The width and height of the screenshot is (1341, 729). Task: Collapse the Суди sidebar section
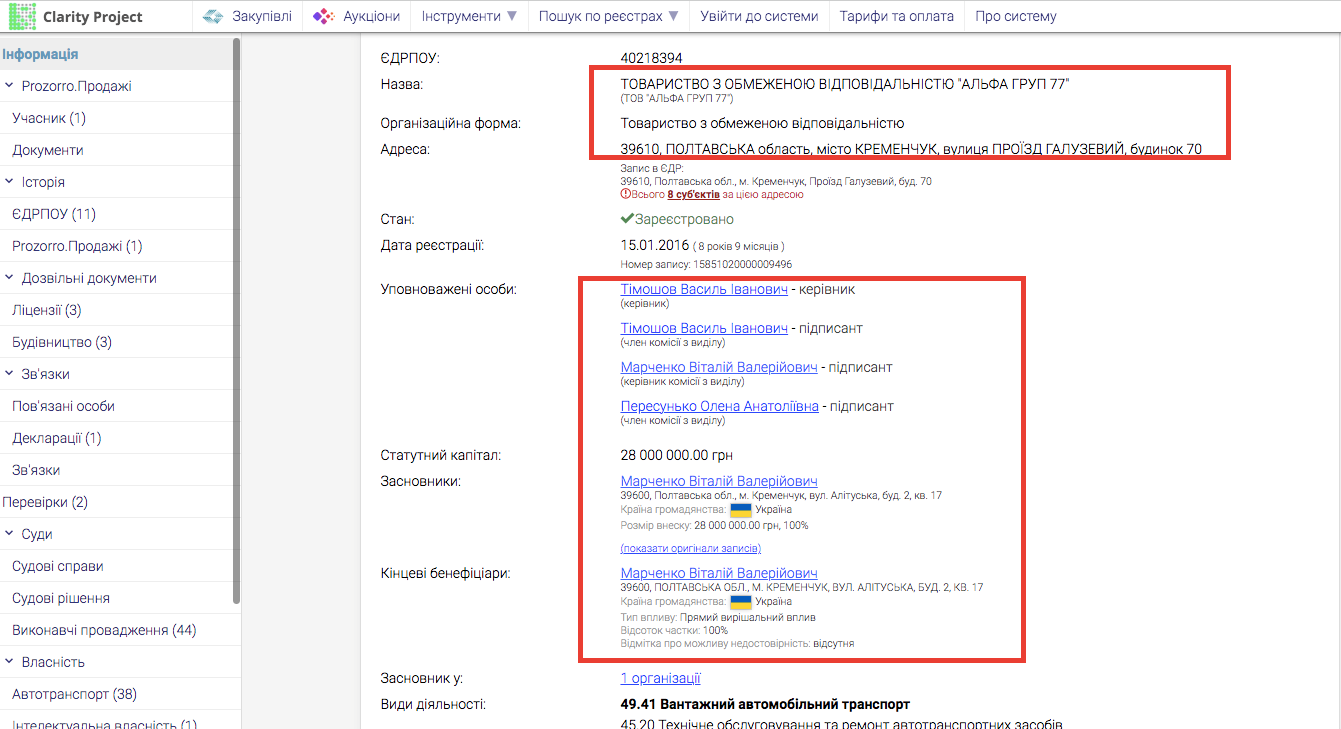(x=9, y=534)
